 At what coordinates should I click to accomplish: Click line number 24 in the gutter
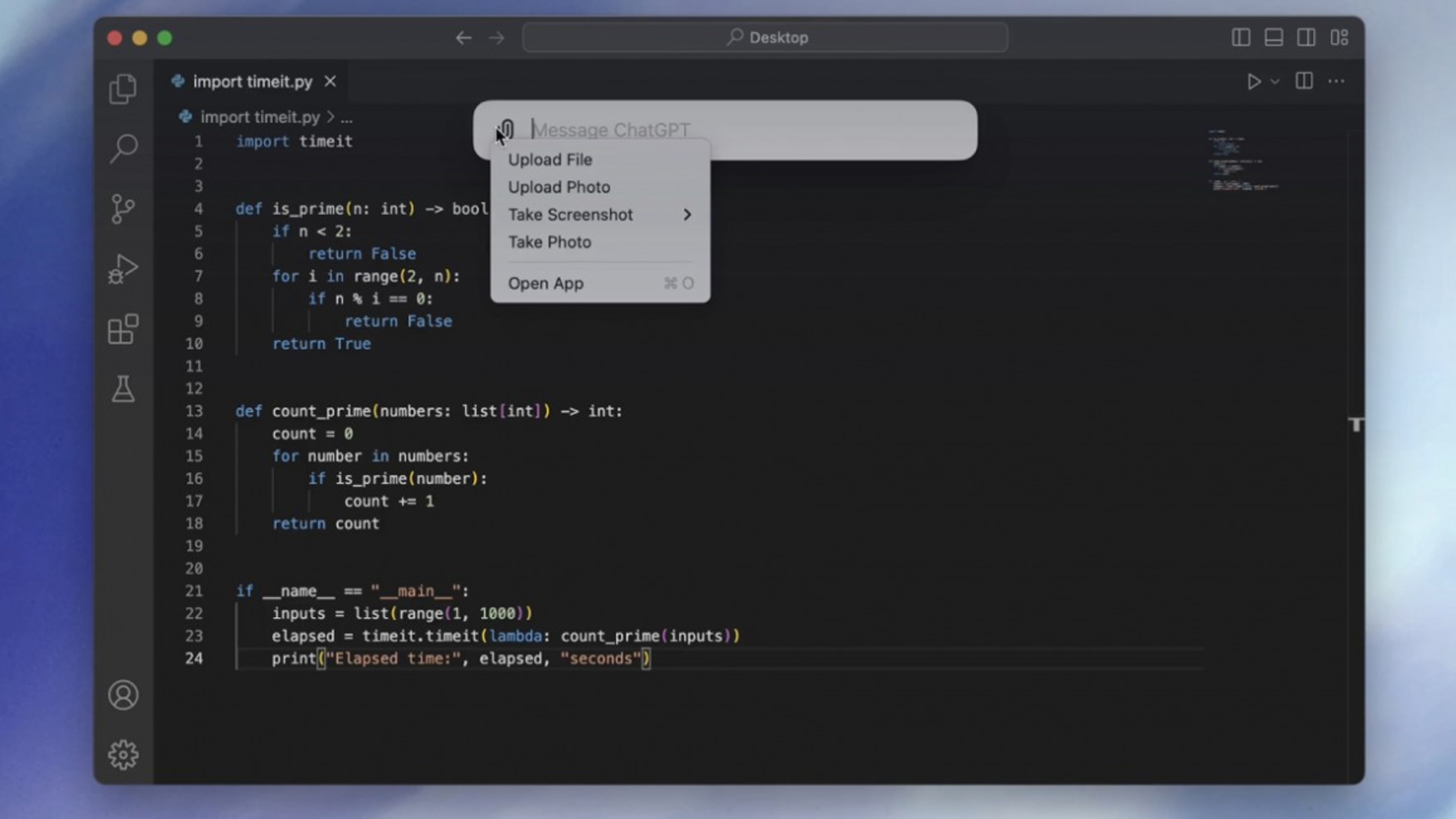pos(194,658)
